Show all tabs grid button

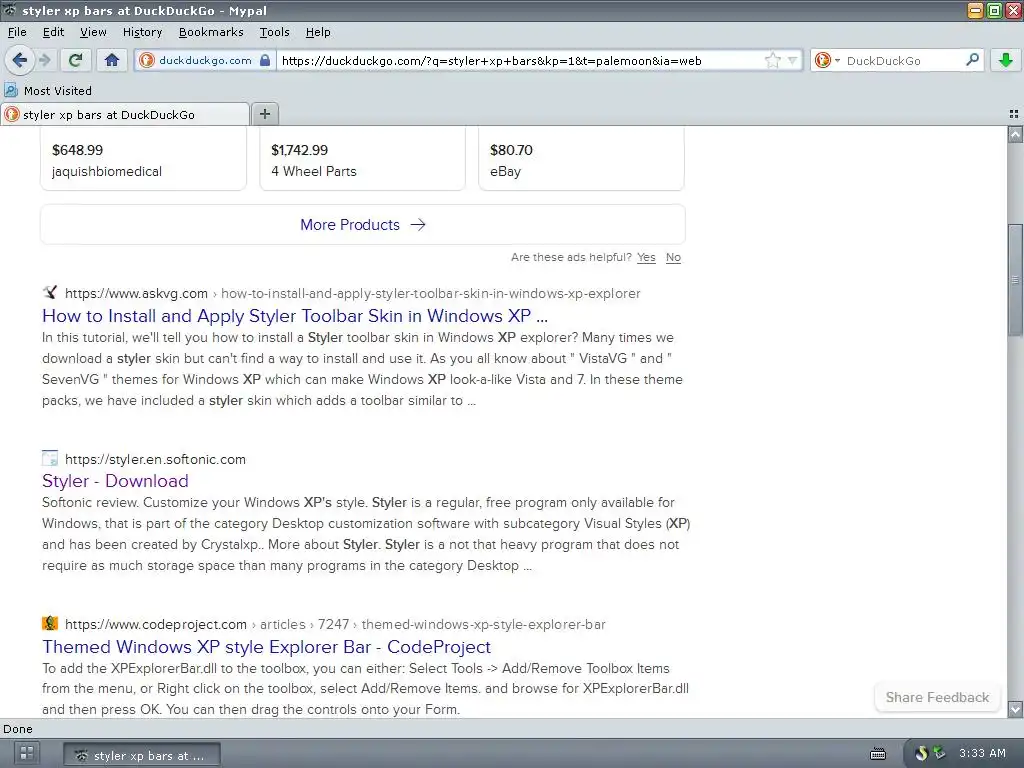1014,114
